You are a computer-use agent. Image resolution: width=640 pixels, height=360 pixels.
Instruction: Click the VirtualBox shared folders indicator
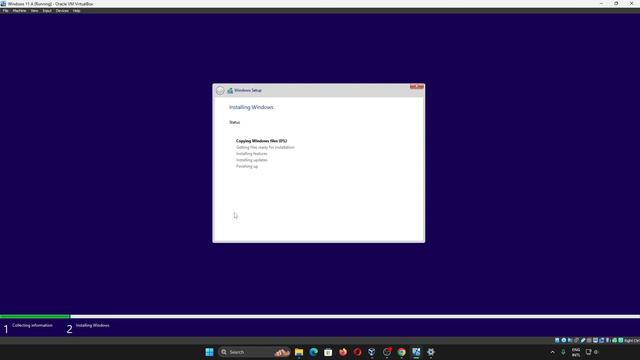pyautogui.click(x=589, y=340)
